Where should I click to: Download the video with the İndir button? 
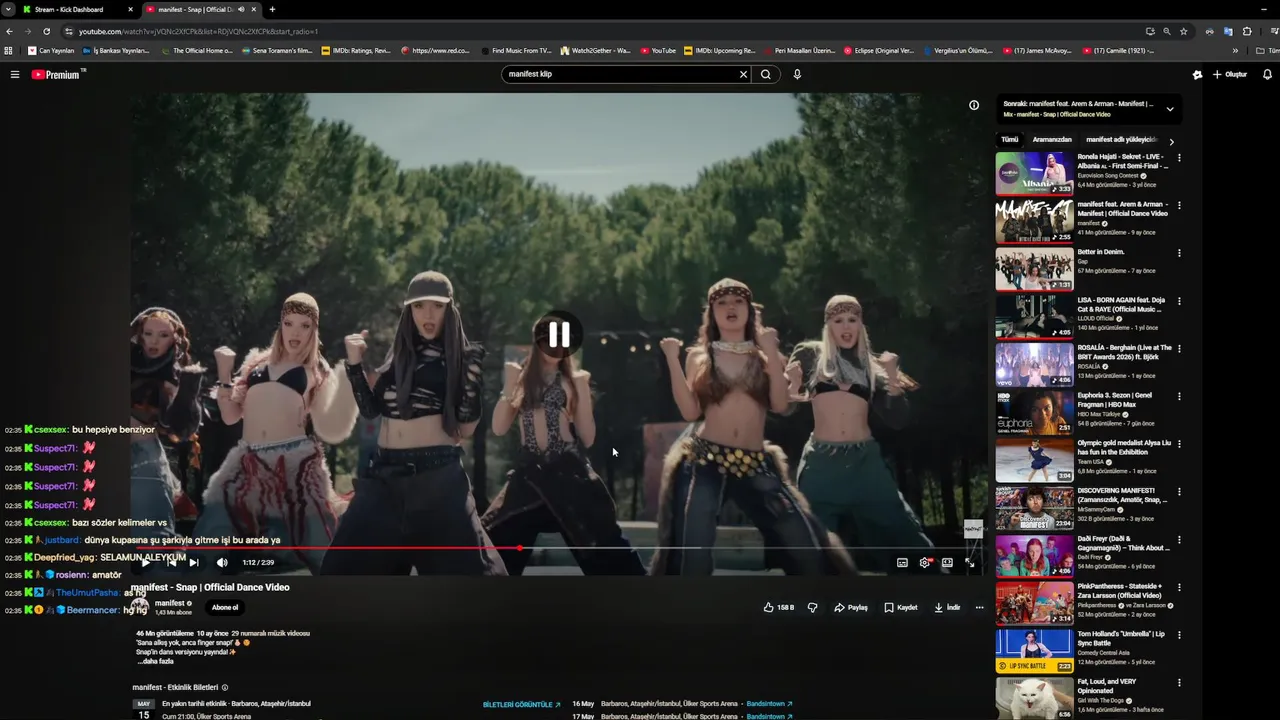[x=947, y=607]
